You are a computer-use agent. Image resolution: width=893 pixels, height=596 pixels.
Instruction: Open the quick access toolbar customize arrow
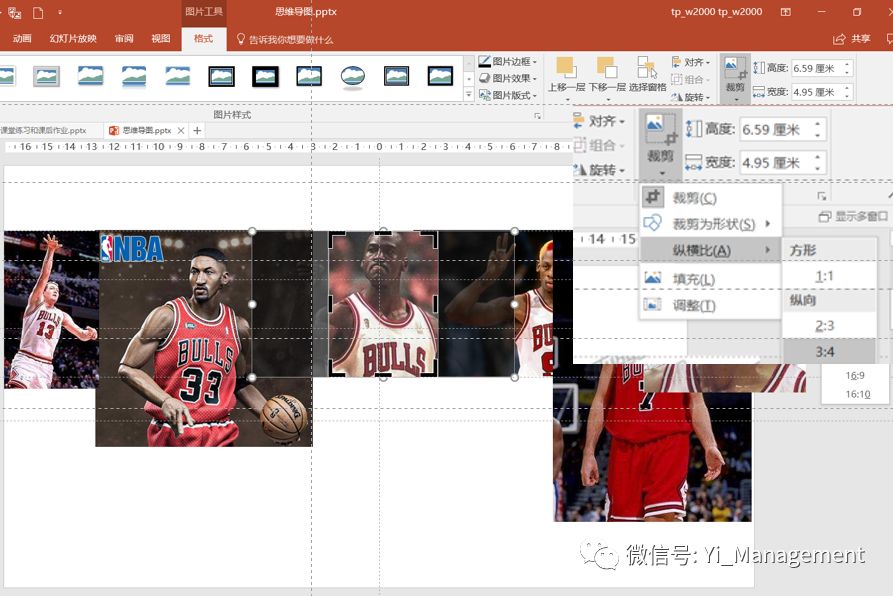(x=60, y=12)
